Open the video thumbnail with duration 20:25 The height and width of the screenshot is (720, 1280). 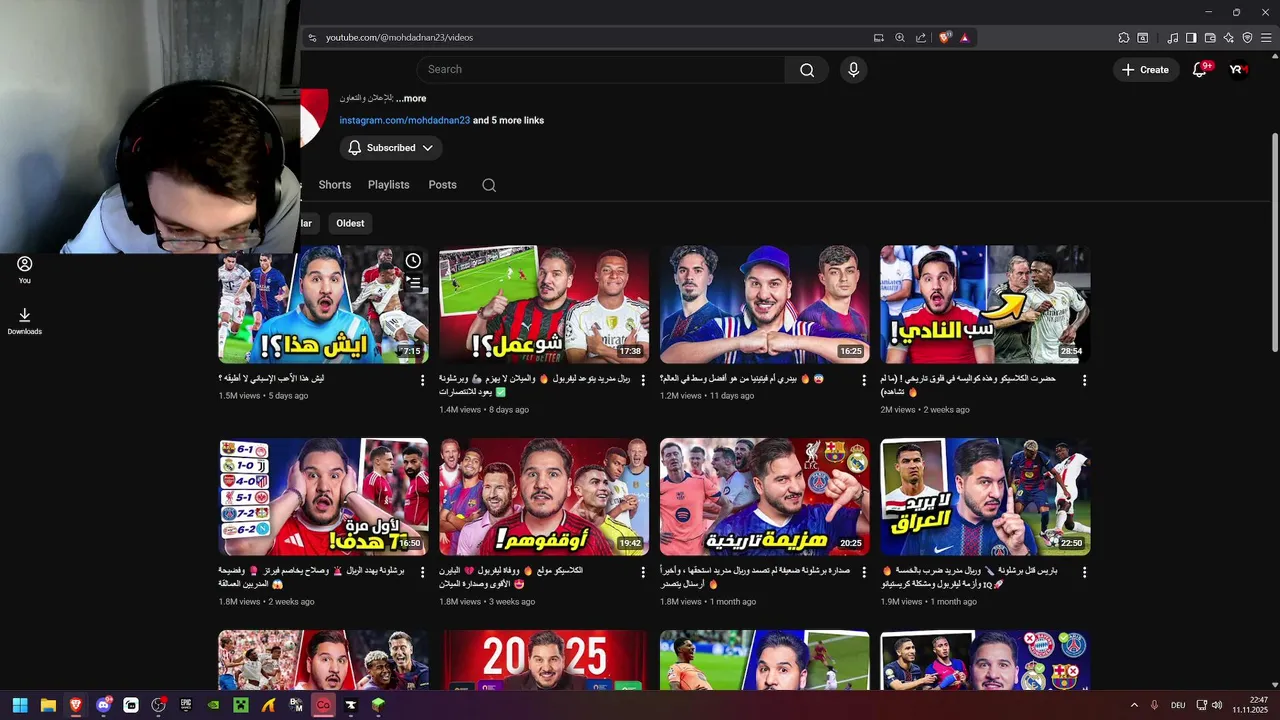(x=765, y=497)
